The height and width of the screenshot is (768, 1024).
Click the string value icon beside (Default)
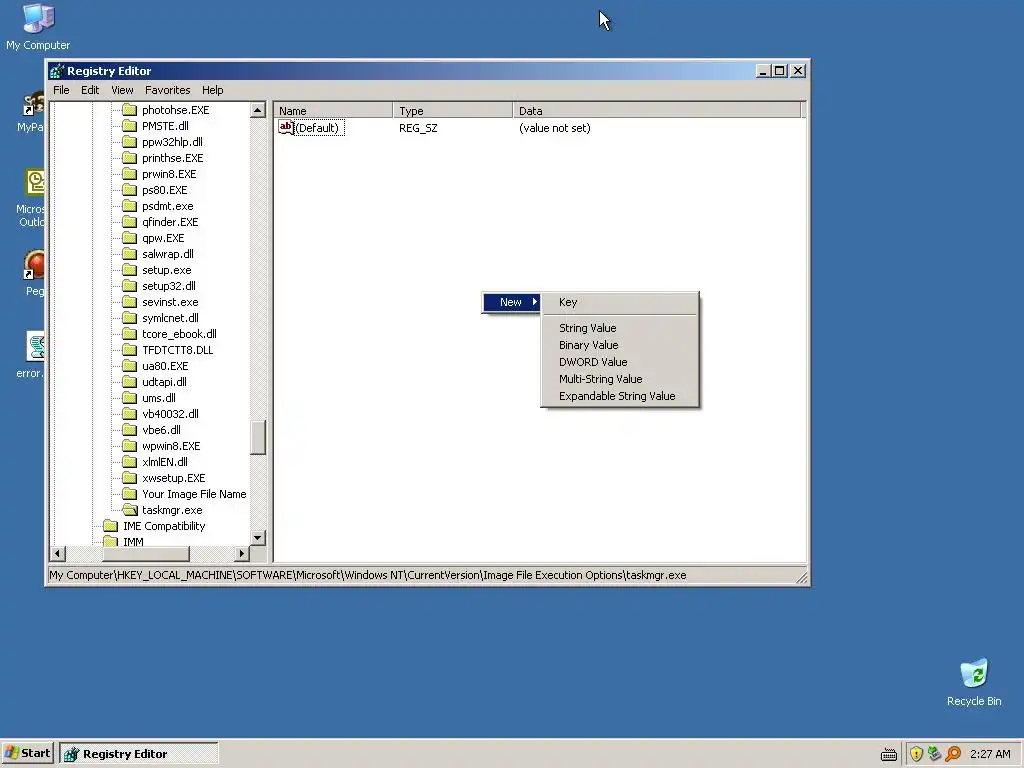click(286, 127)
